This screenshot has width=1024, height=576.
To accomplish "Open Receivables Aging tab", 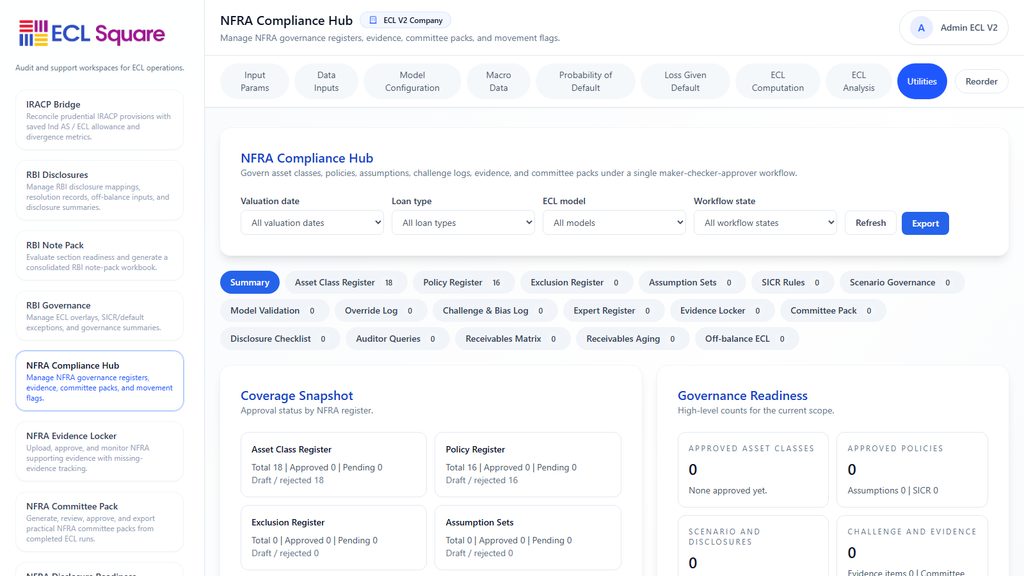I will coord(632,338).
